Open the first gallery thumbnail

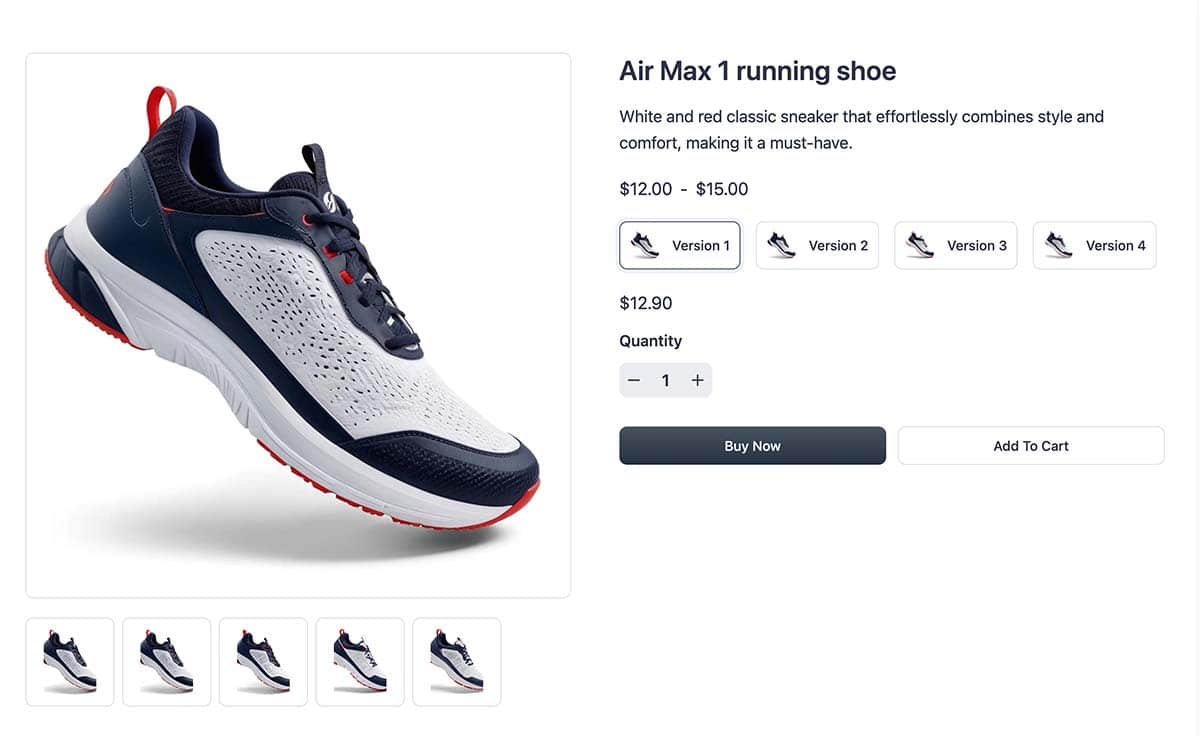tap(70, 662)
